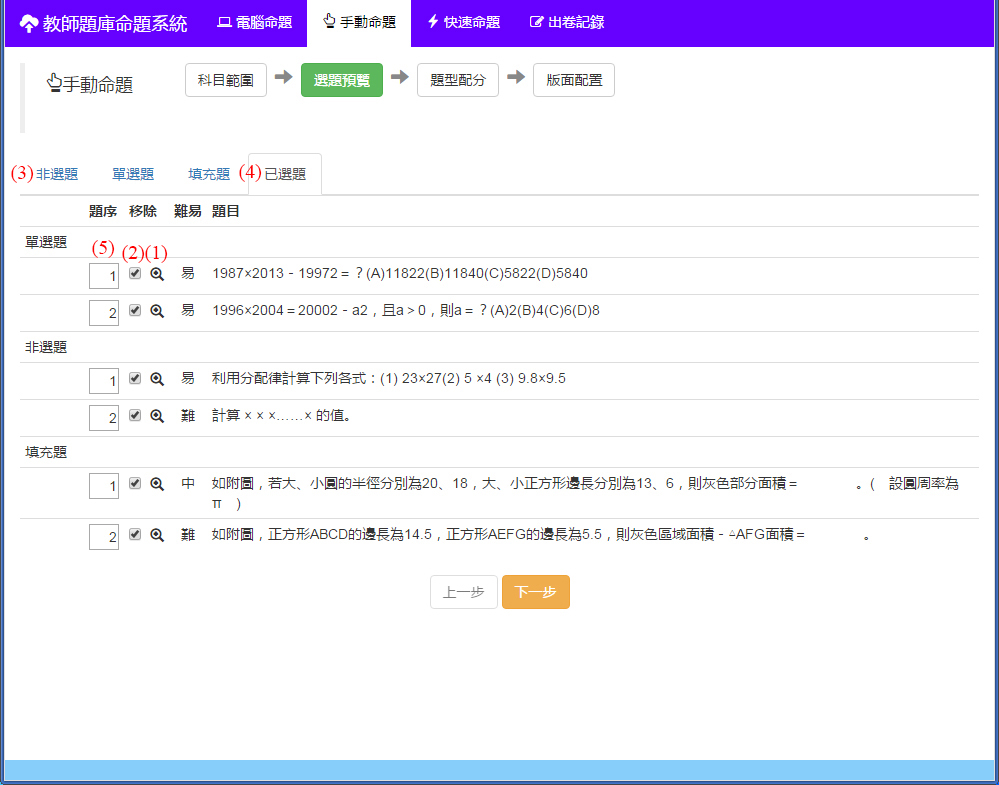Image resolution: width=999 pixels, height=785 pixels.
Task: Toggle removal checkbox for 1996×2004 question
Action: tap(134, 310)
